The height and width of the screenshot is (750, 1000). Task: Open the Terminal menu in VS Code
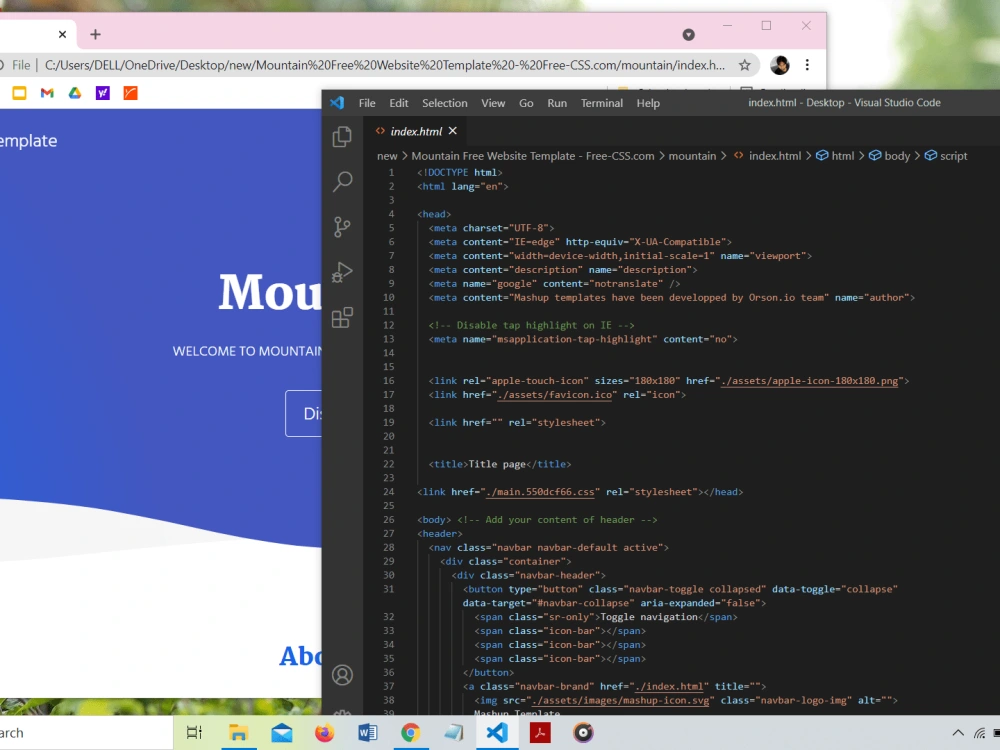pyautogui.click(x=601, y=103)
